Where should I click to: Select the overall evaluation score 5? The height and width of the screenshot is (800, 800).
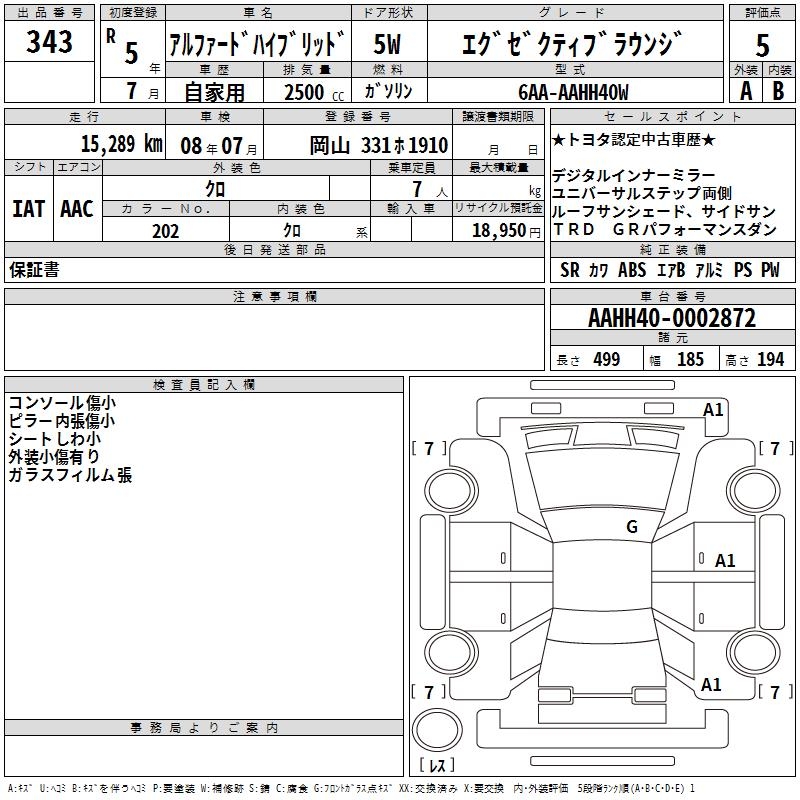tap(762, 45)
